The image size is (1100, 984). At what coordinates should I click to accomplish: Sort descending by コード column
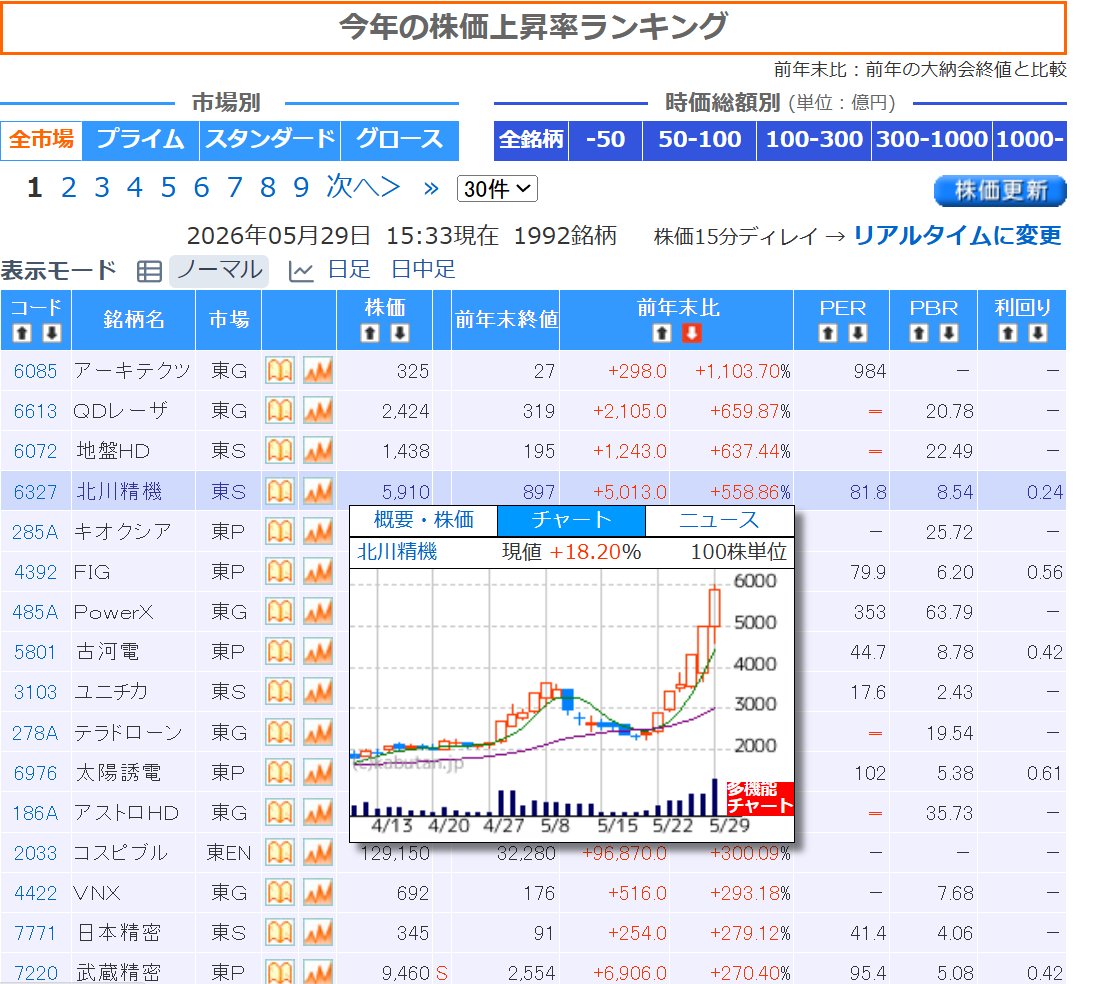(51, 333)
